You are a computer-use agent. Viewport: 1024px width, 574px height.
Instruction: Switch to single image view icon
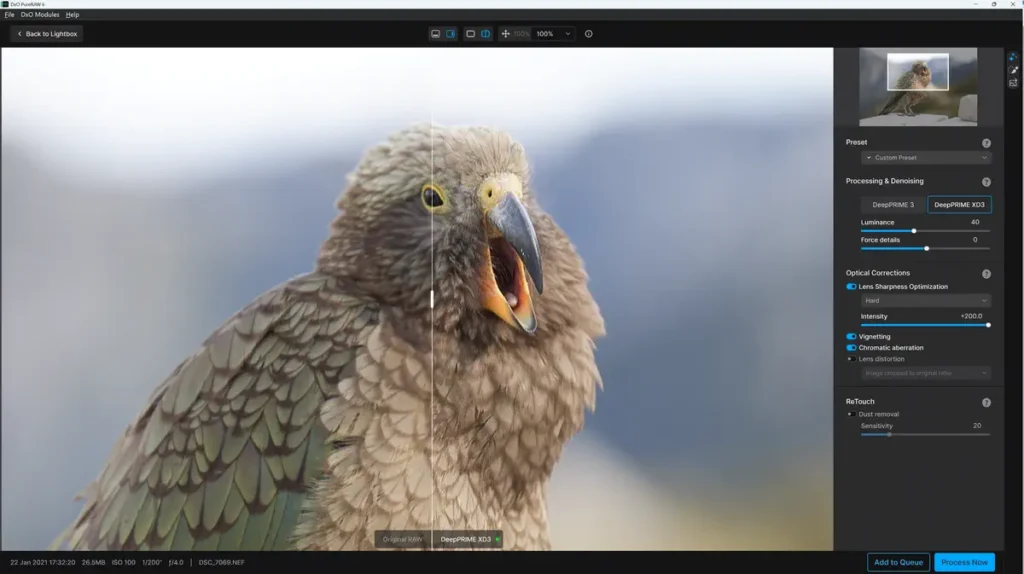470,34
